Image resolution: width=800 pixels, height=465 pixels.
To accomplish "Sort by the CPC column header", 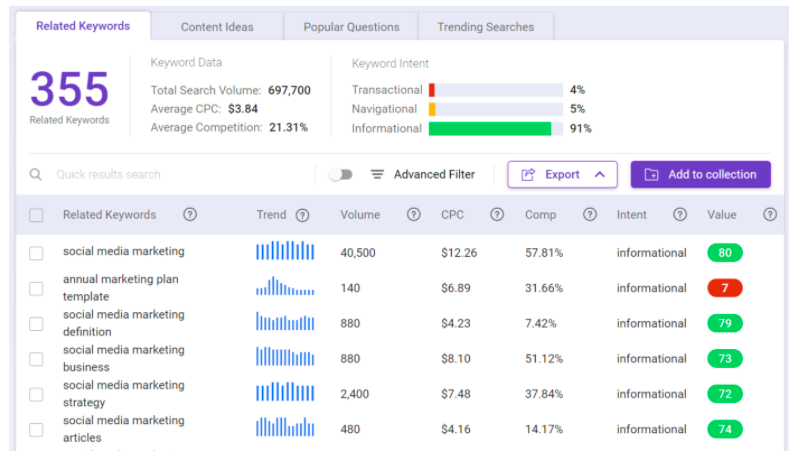I will coord(452,215).
